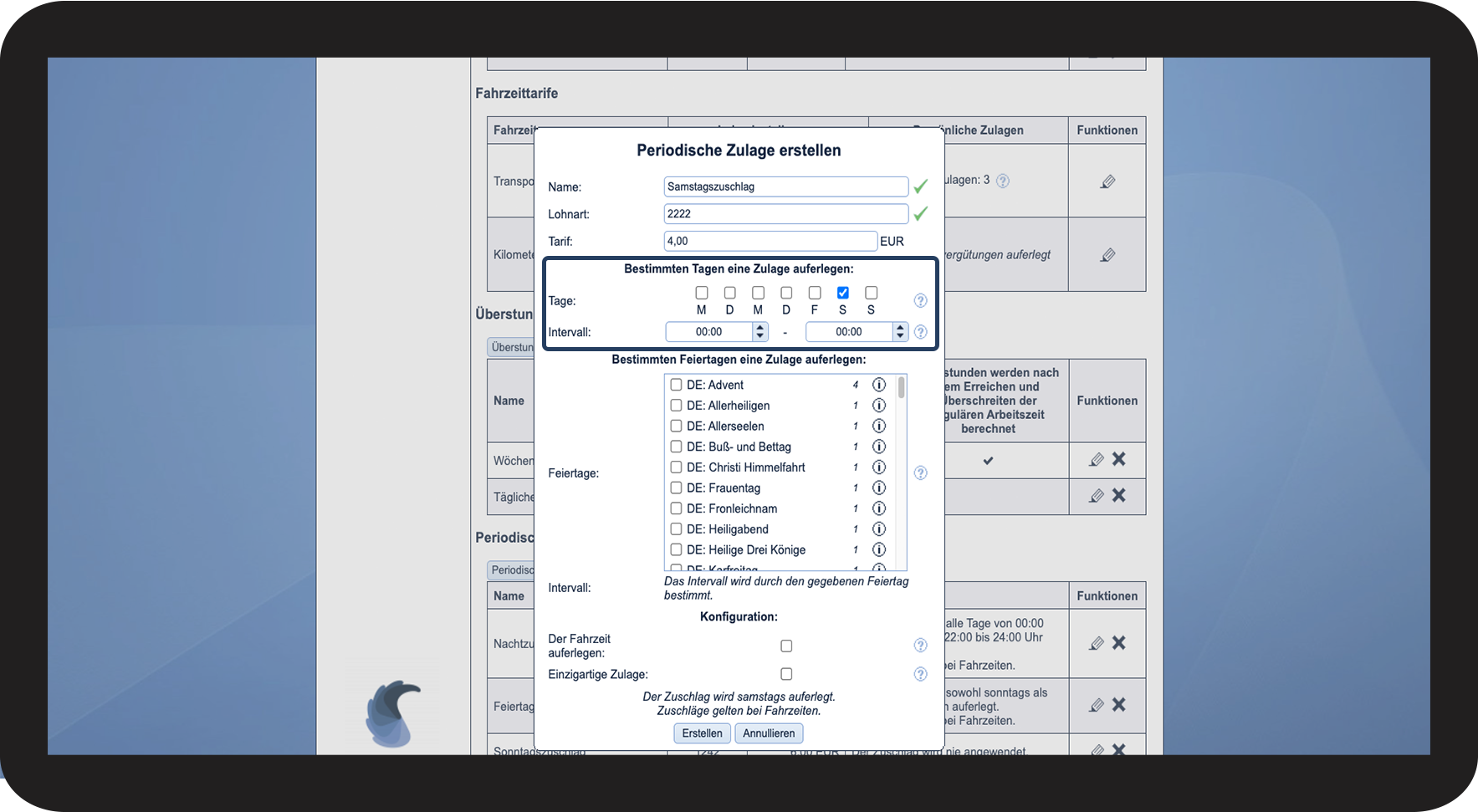Select the DE: Advent holiday checkbox
Viewport: 1478px width, 812px height.
click(676, 385)
